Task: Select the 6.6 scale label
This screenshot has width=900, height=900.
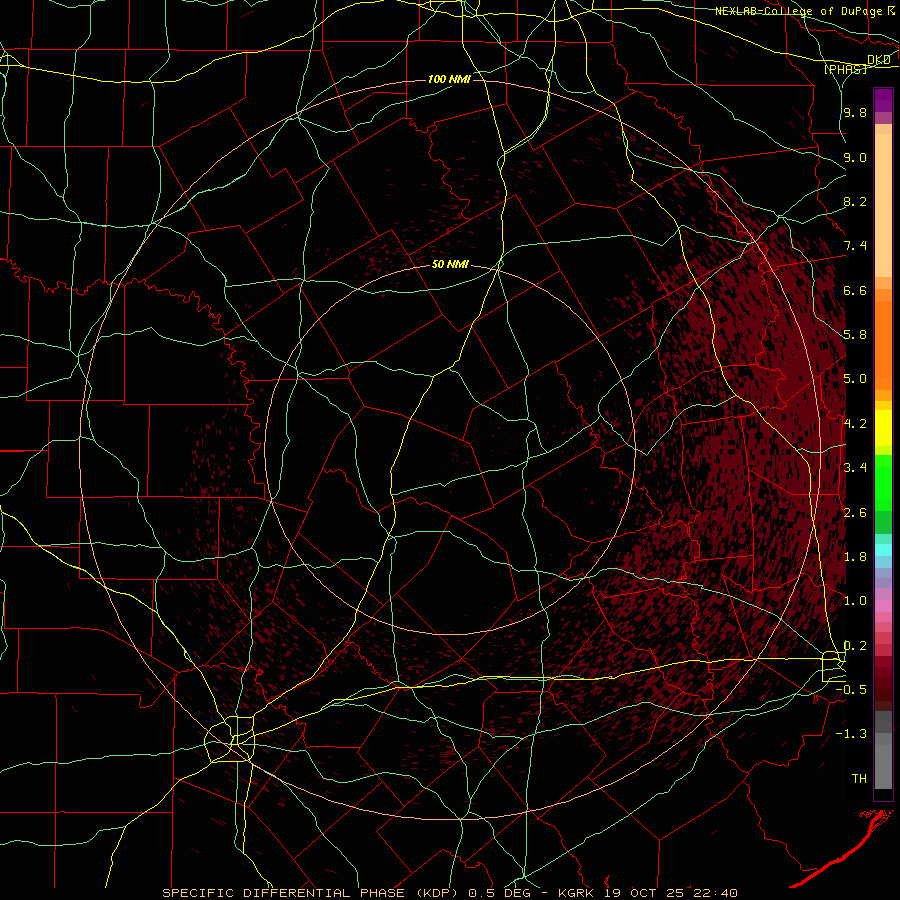Action: 855,290
